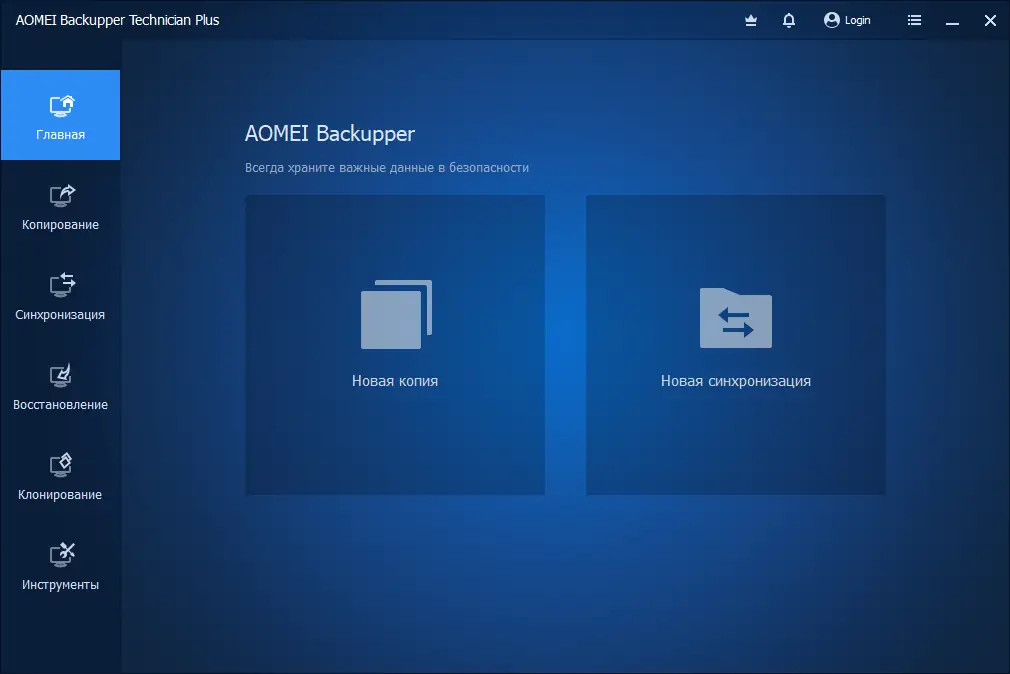
Task: Open the Клонирование disk clone icon
Action: coord(60,464)
